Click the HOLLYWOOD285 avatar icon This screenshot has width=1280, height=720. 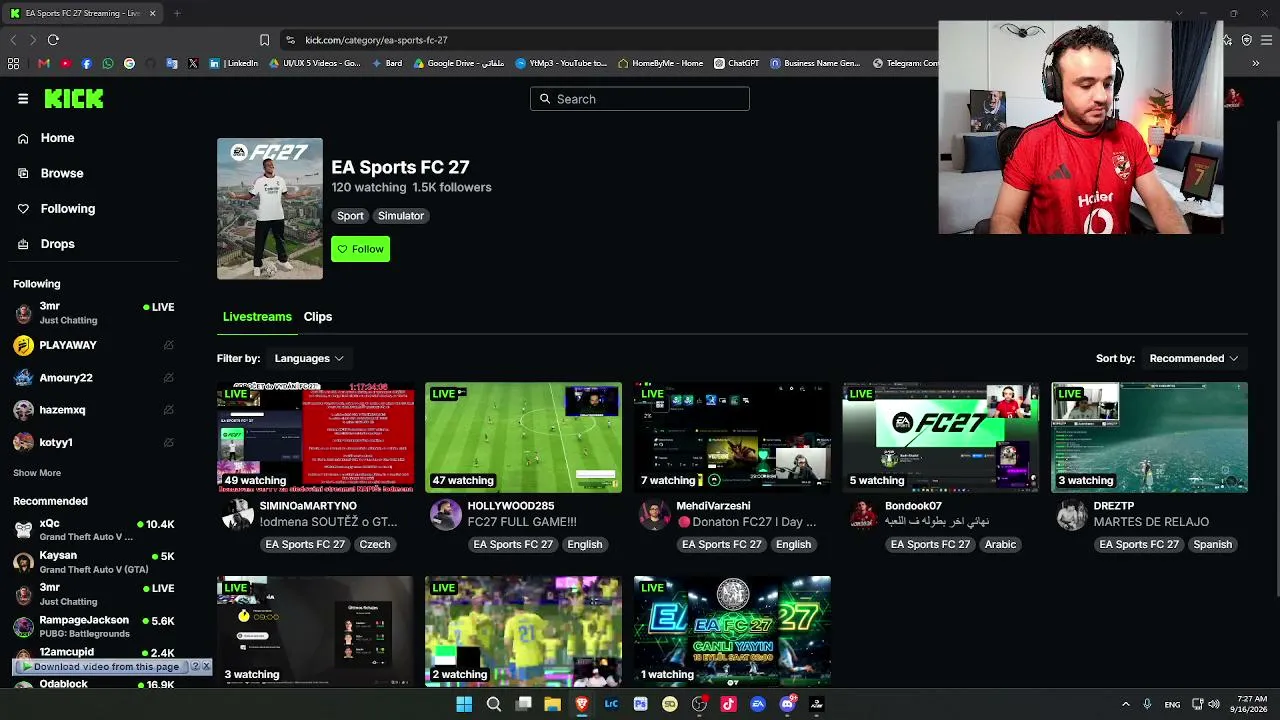point(446,515)
